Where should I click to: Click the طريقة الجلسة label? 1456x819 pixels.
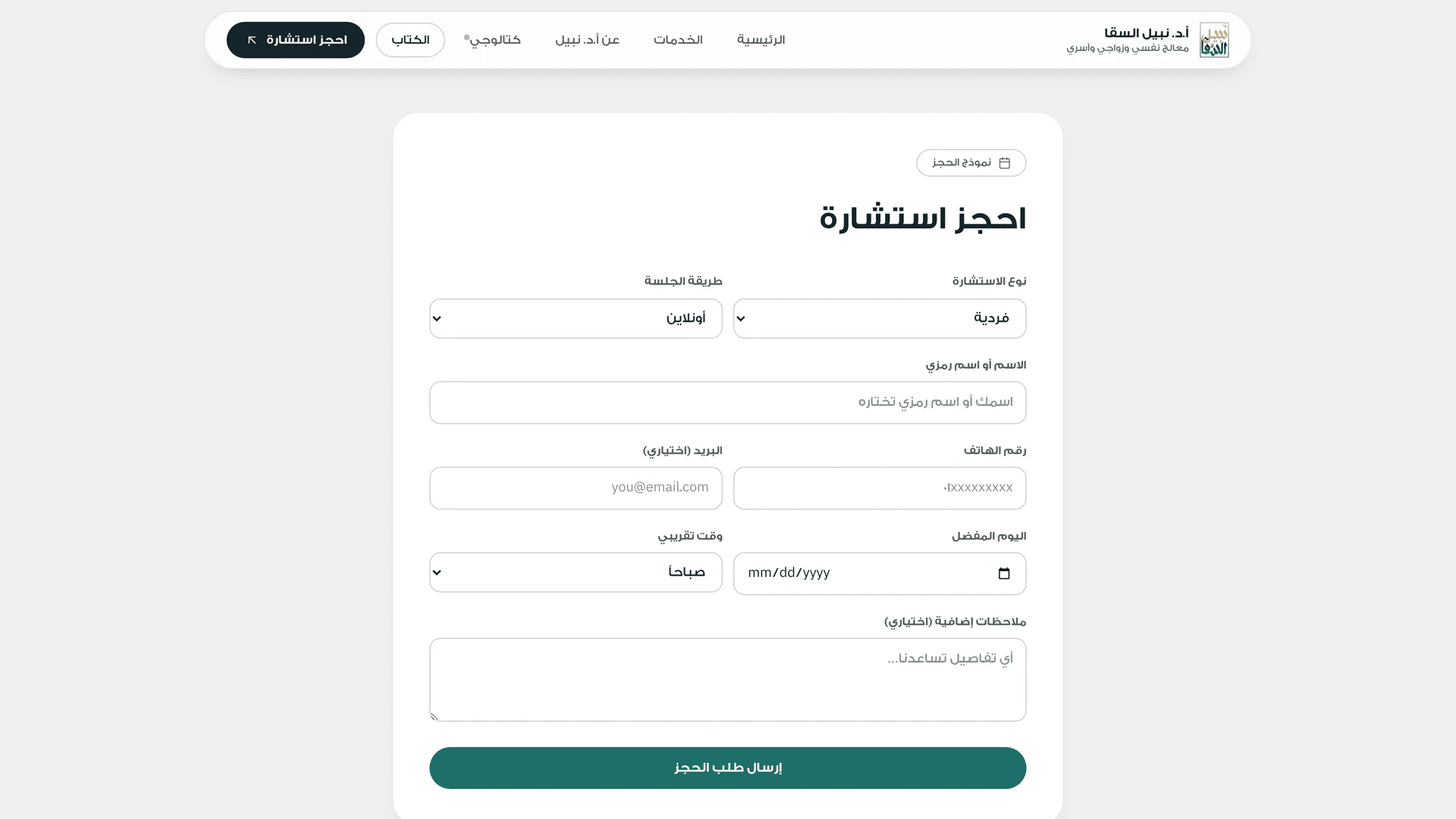[683, 281]
